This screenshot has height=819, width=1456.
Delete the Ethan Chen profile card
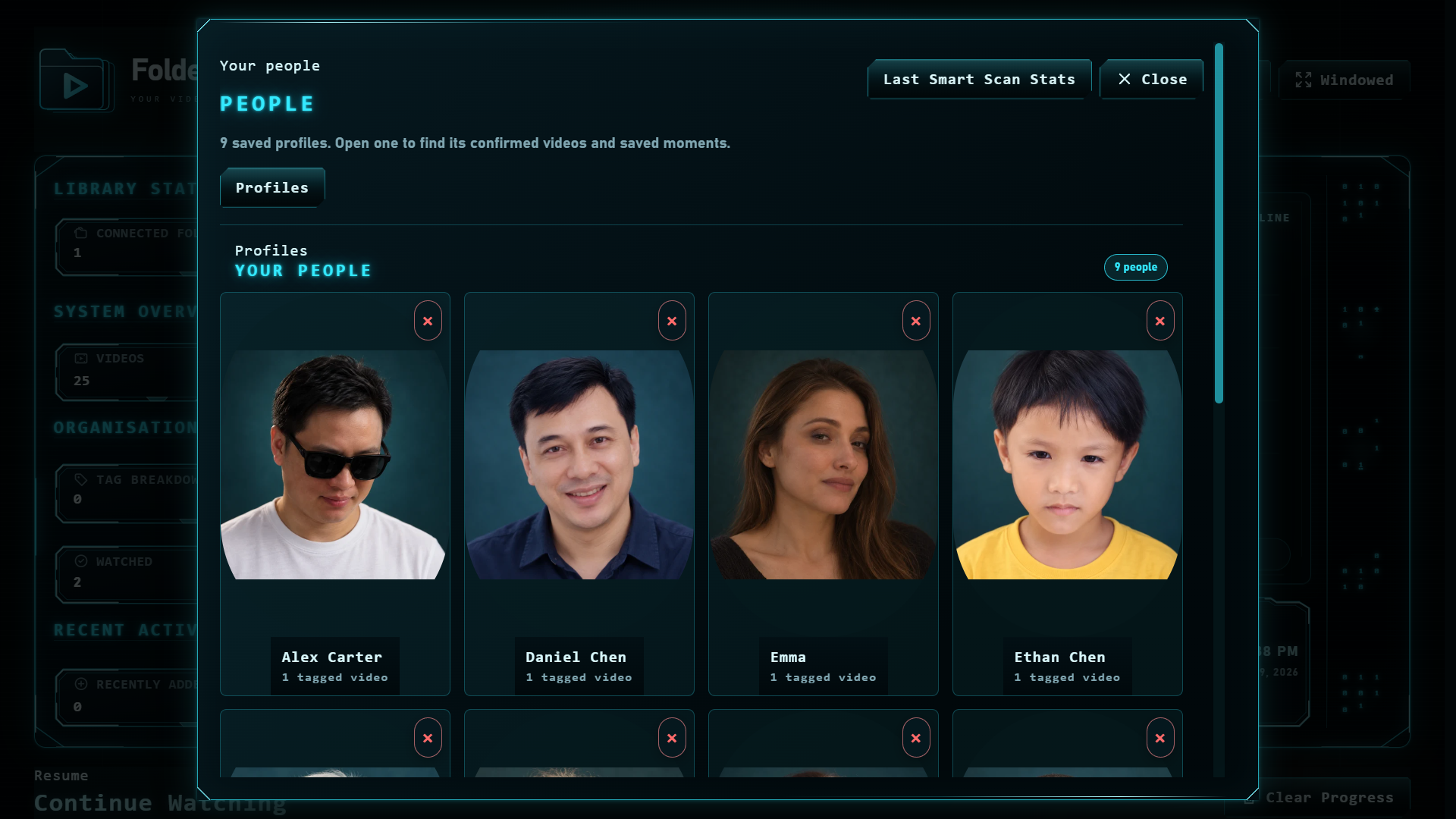pos(1160,321)
